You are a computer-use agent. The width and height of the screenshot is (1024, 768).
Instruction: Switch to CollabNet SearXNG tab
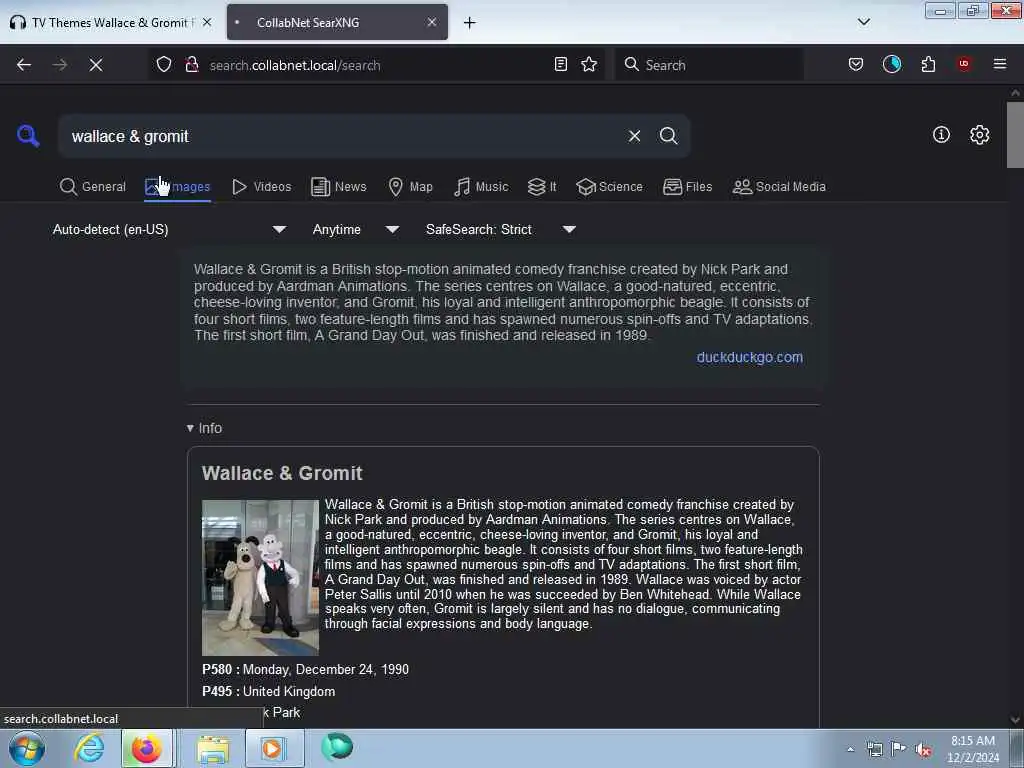click(337, 22)
